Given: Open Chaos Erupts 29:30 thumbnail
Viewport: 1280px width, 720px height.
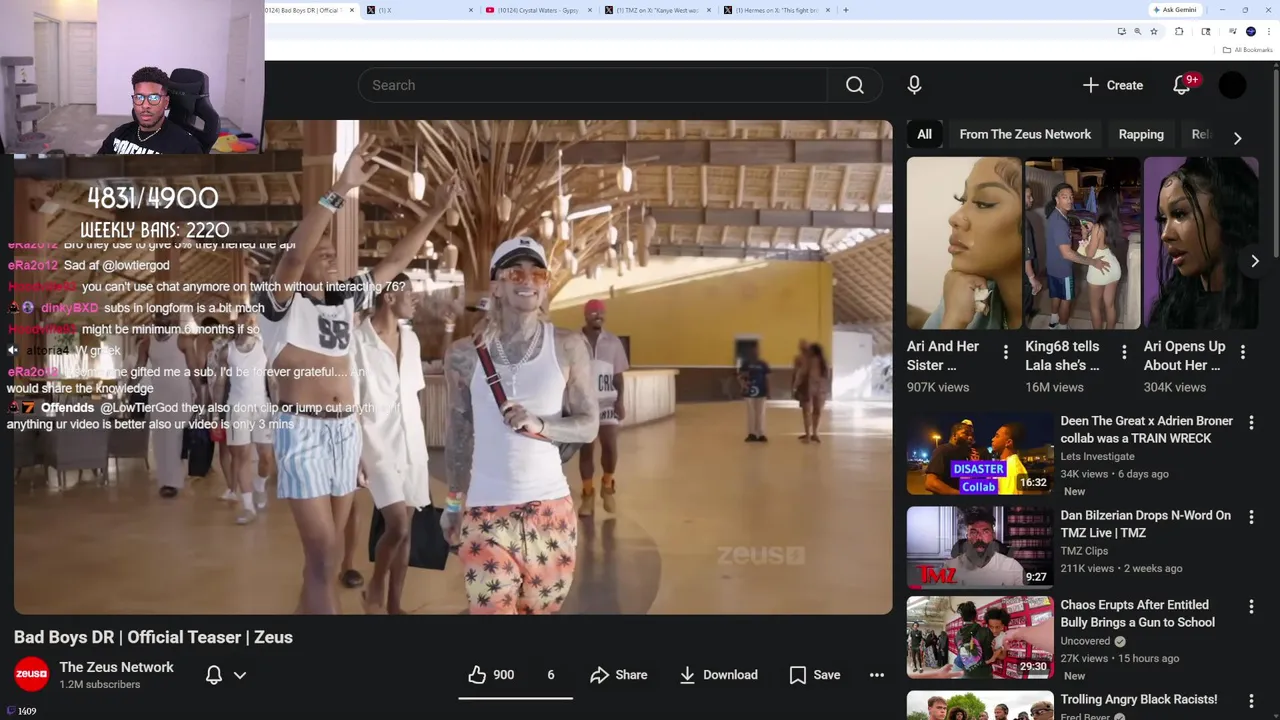Looking at the screenshot, I should point(980,637).
